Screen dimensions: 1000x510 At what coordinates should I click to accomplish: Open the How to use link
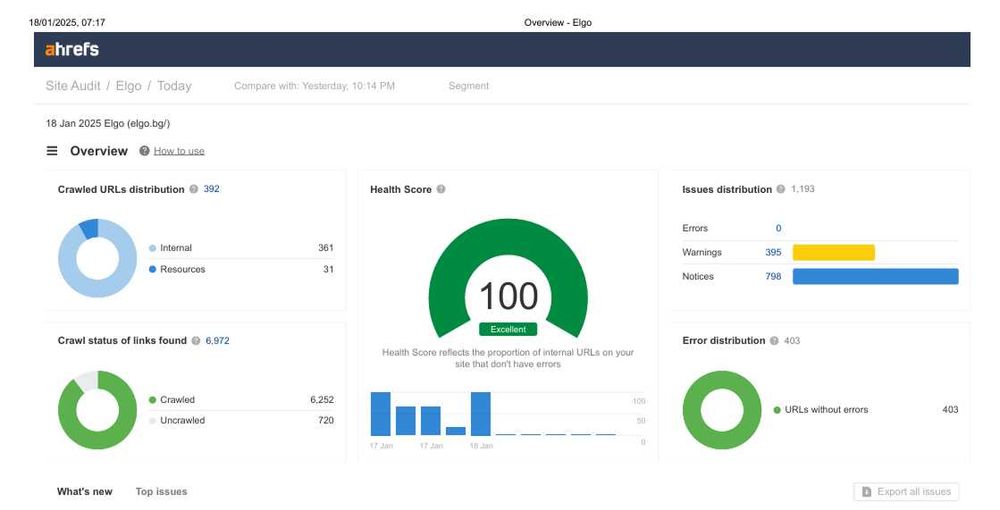179,151
